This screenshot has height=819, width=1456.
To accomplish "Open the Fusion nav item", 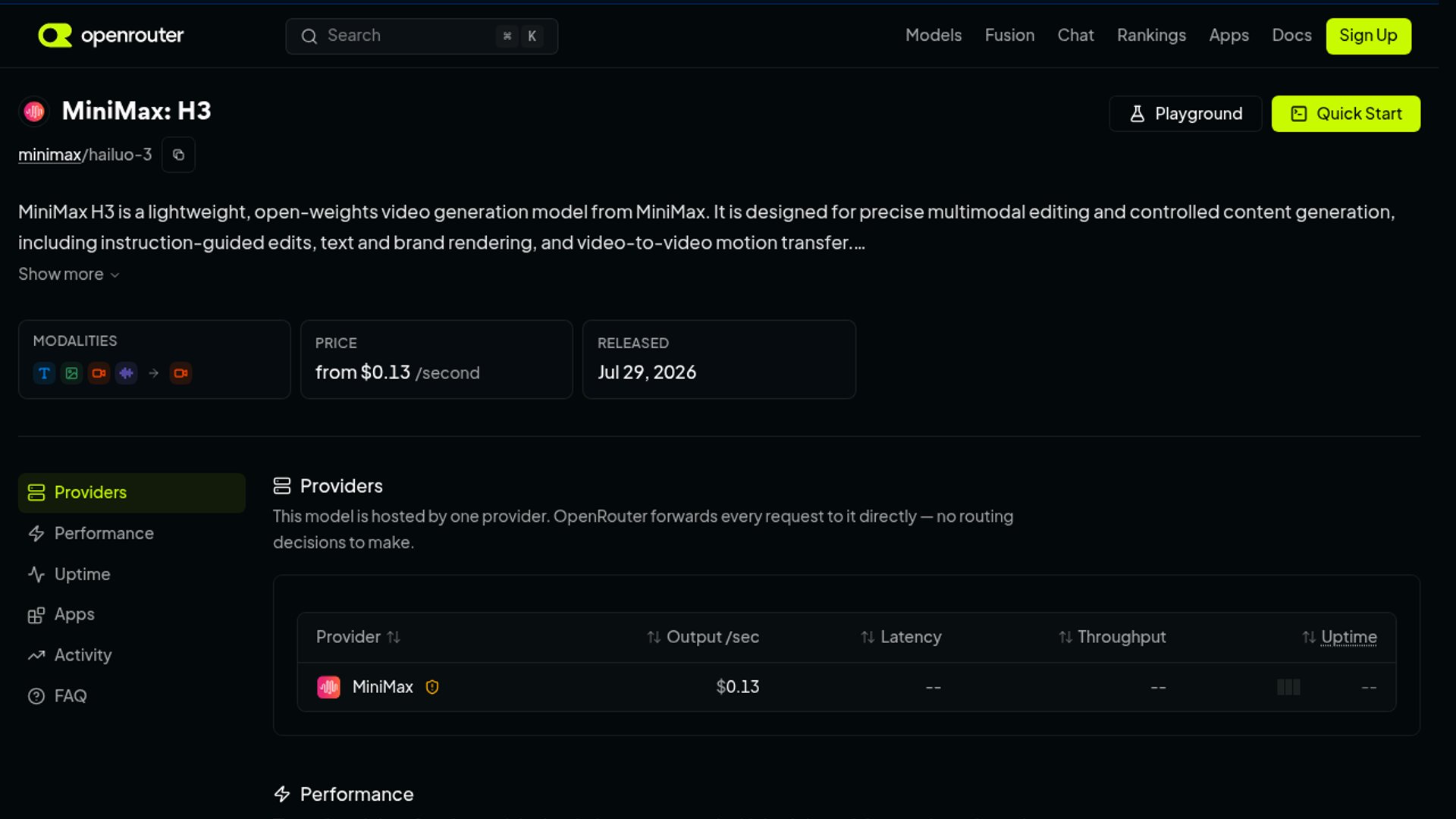I will pos(1009,36).
